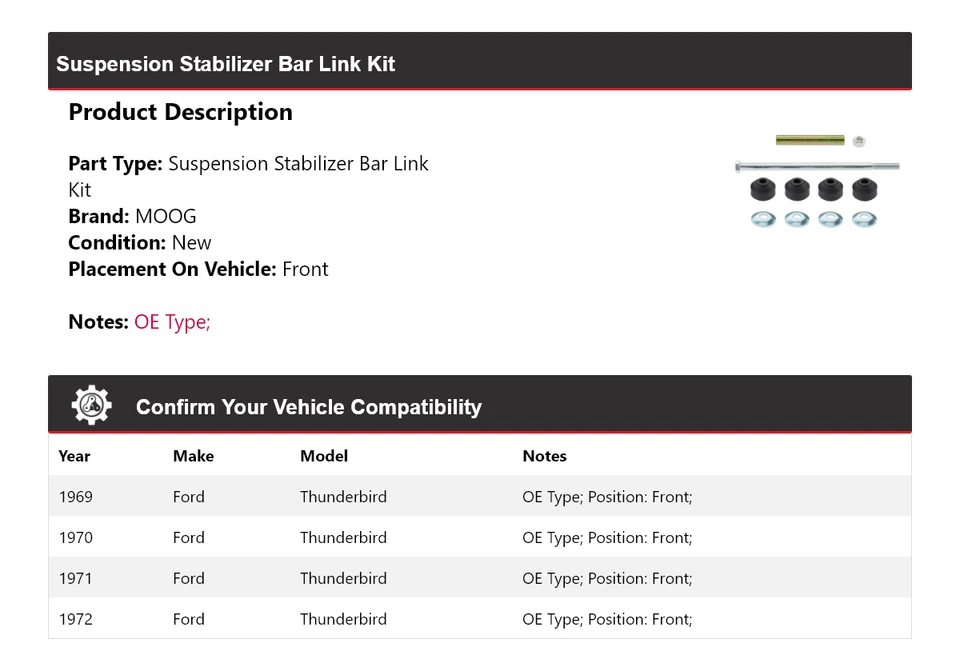Screen dimensions: 960x671
Task: Click the gear wrench compatibility icon
Action: (91, 406)
